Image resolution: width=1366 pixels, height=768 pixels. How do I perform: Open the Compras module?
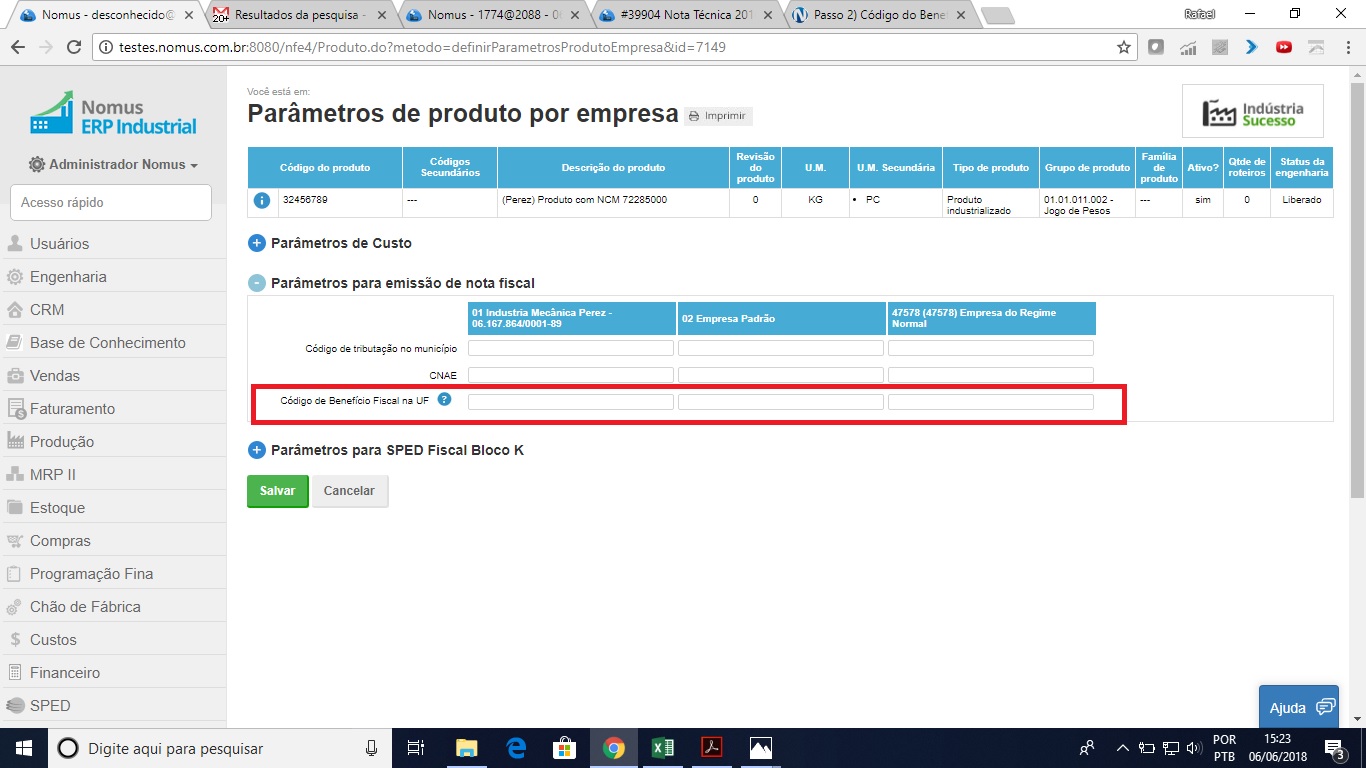(x=113, y=541)
